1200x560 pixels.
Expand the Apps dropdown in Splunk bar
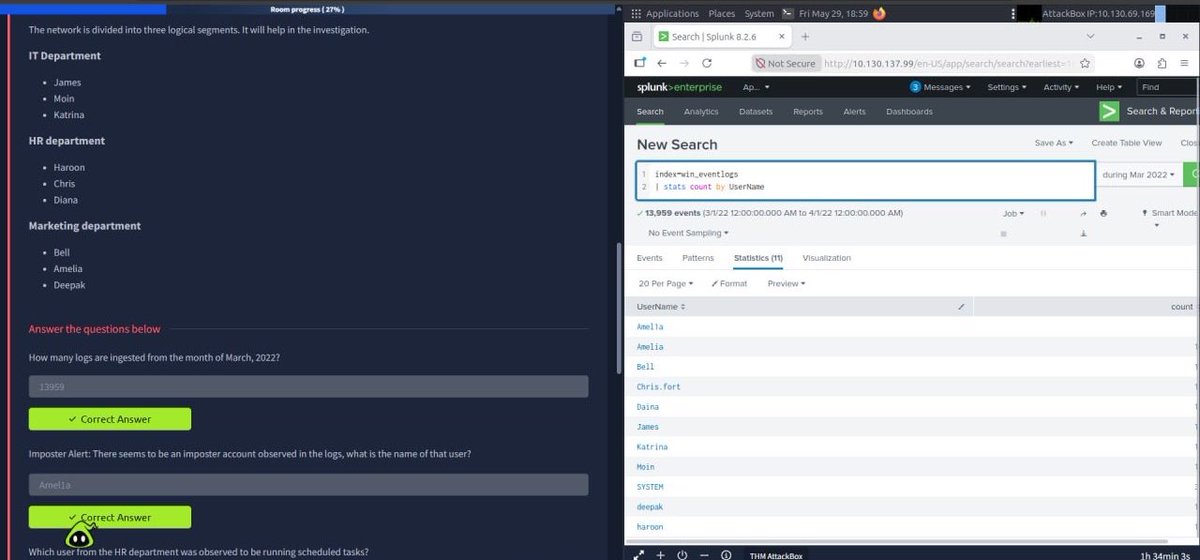(x=756, y=87)
